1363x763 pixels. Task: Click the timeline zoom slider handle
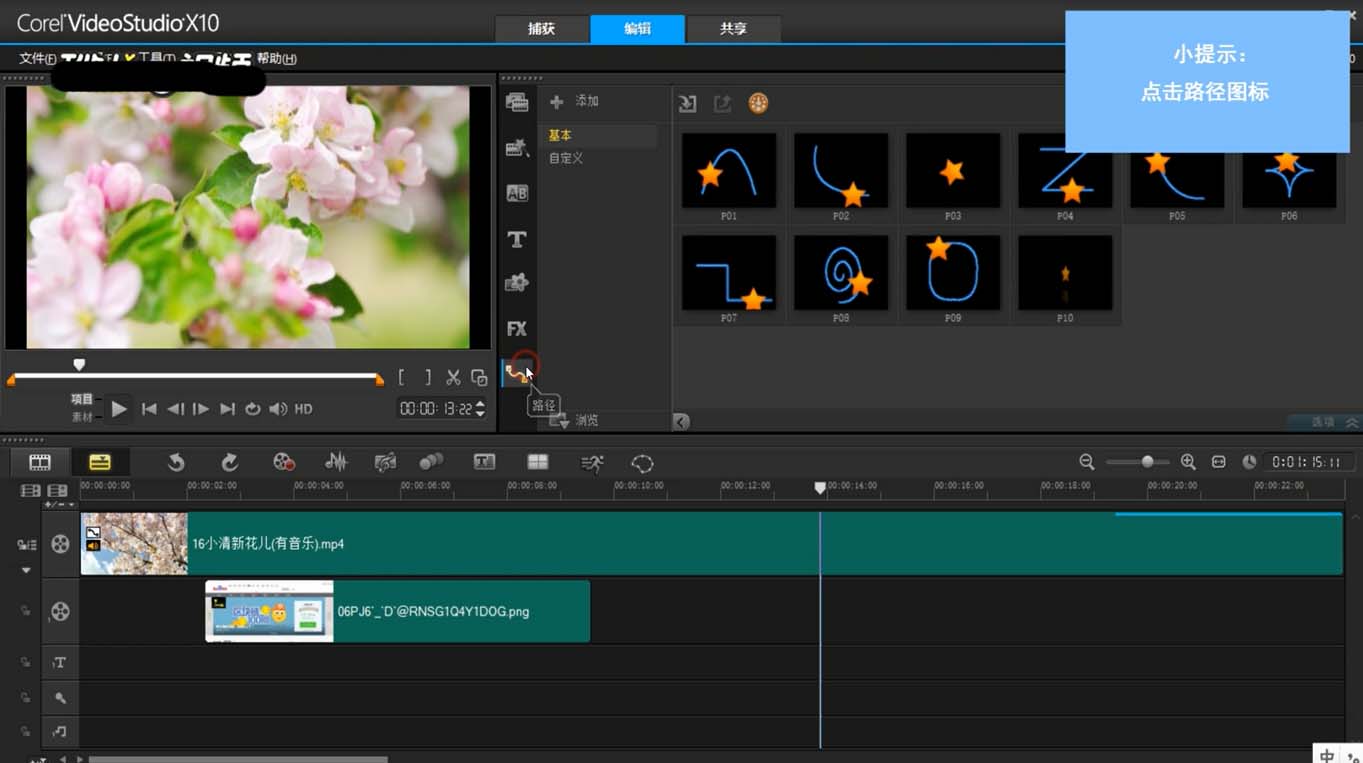pos(1147,461)
